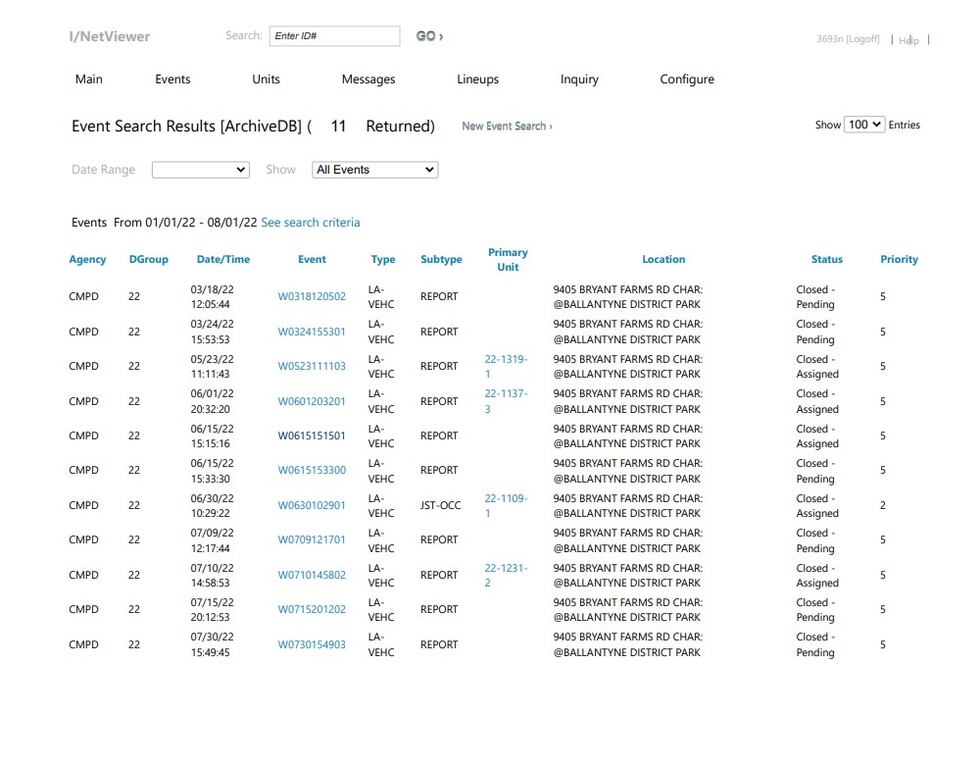
Task: Open the All Events filter dropdown
Action: 375,170
